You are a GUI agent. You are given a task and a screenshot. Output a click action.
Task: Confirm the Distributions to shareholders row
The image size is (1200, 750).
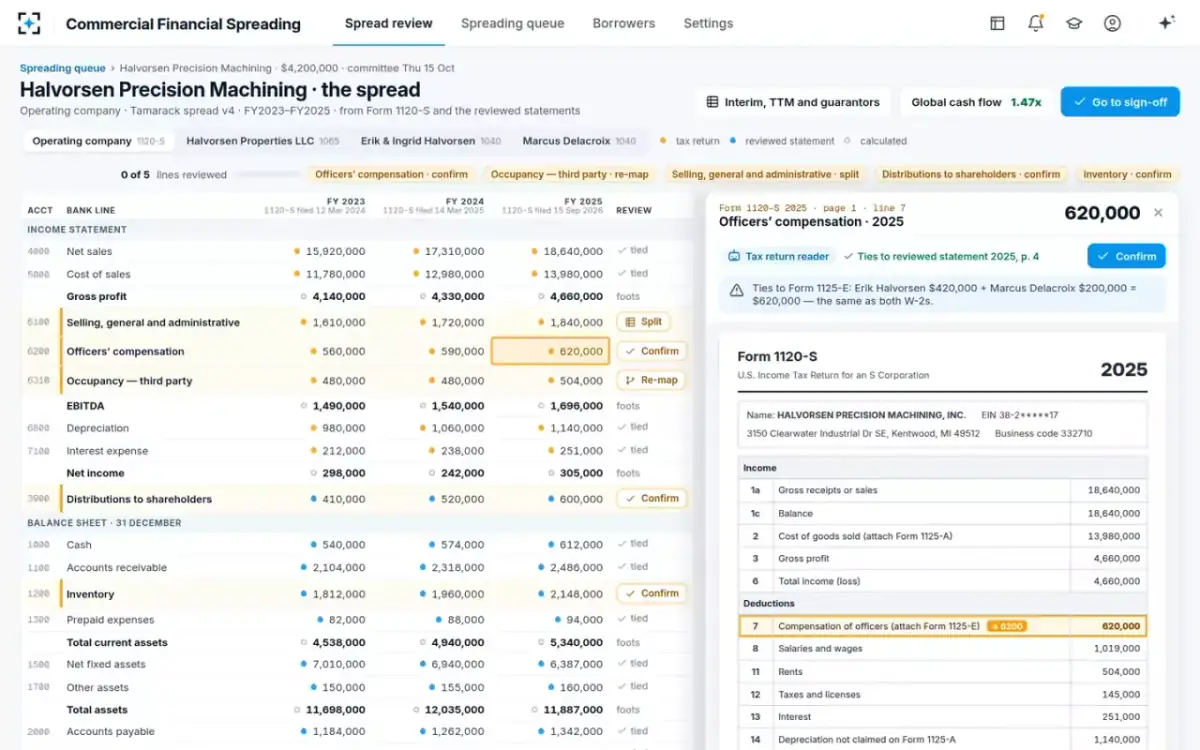(651, 498)
